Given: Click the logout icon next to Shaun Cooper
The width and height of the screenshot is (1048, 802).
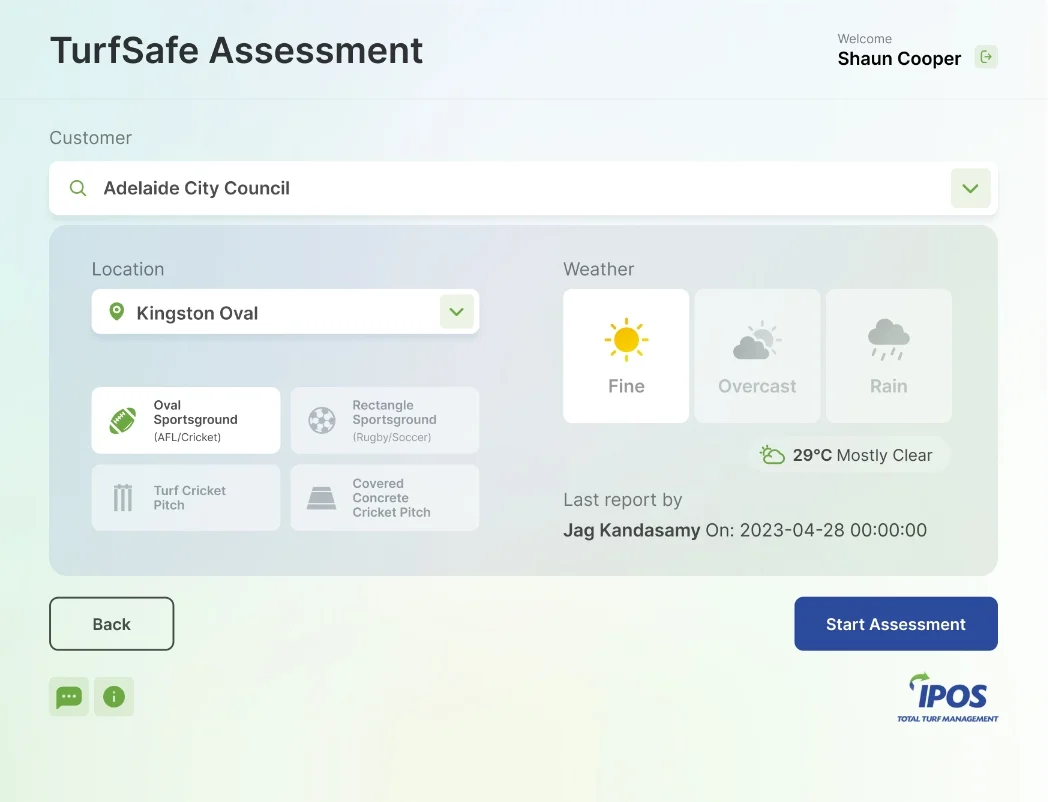Looking at the screenshot, I should (x=986, y=57).
